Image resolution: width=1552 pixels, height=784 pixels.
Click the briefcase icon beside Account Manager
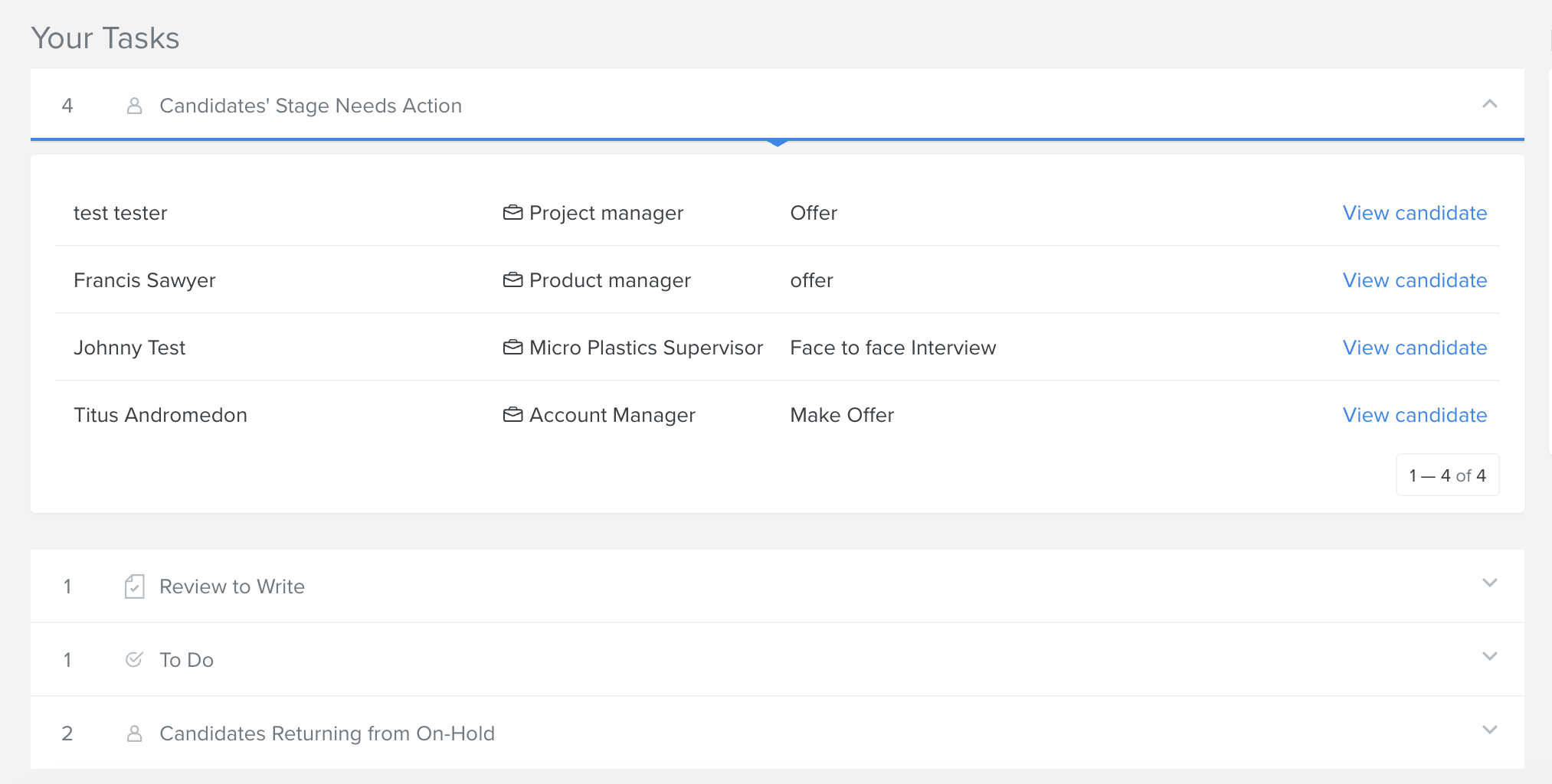[x=512, y=415]
